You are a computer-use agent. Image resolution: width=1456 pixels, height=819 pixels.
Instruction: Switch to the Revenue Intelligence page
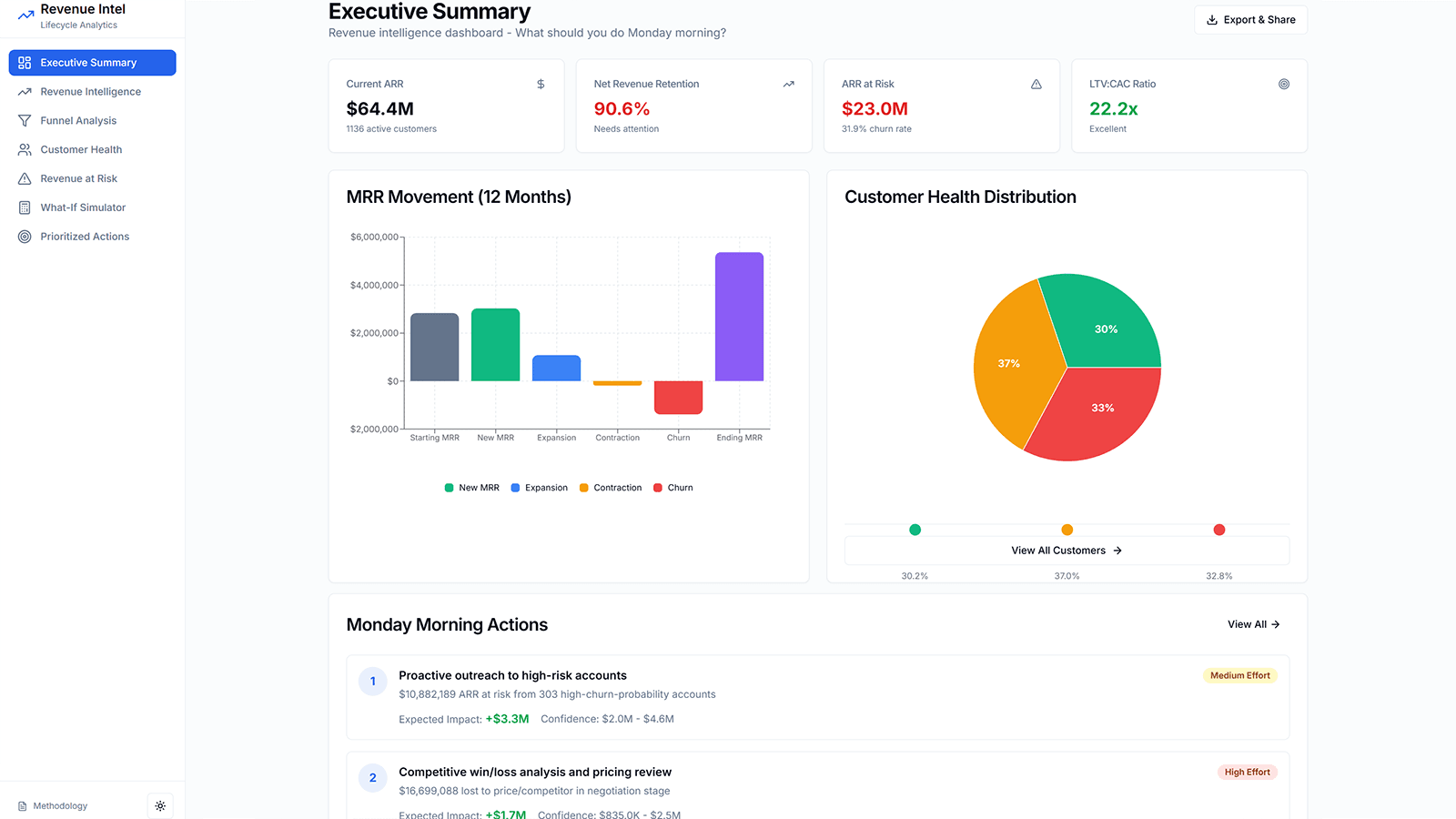89,91
